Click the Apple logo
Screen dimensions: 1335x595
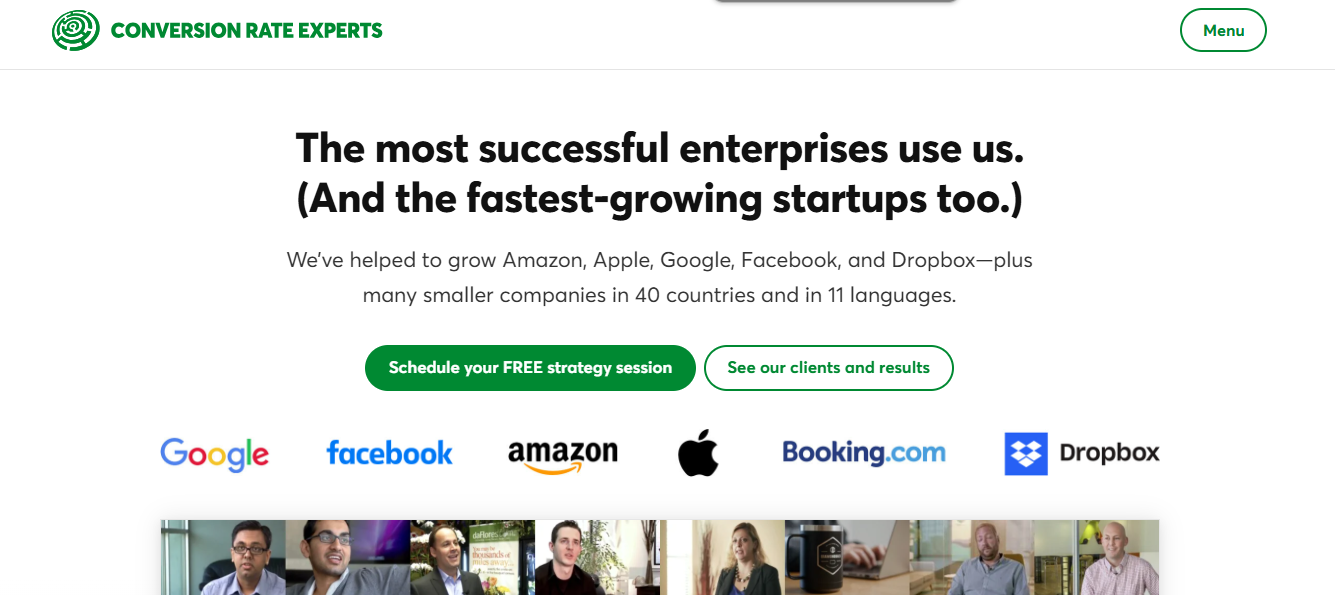pyautogui.click(x=698, y=452)
